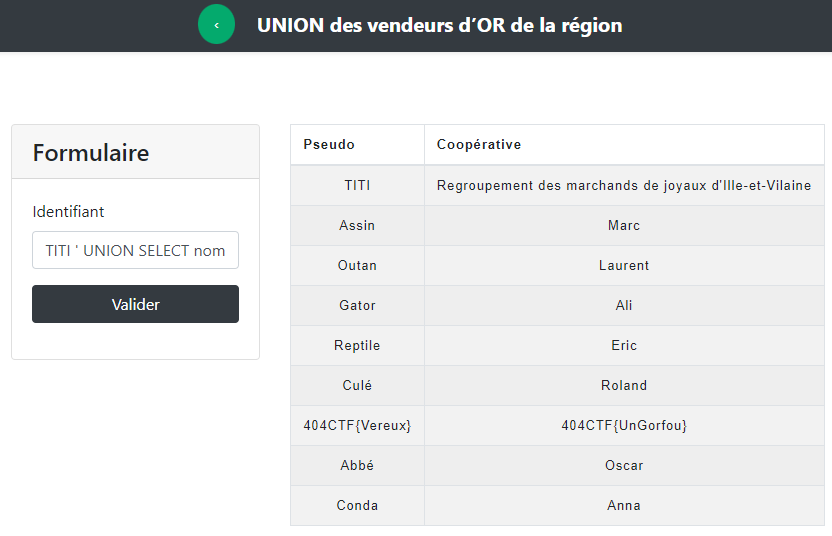Click the 404CTF{UnGorfou} cell
Screen dimensions: 832x536
624,425
